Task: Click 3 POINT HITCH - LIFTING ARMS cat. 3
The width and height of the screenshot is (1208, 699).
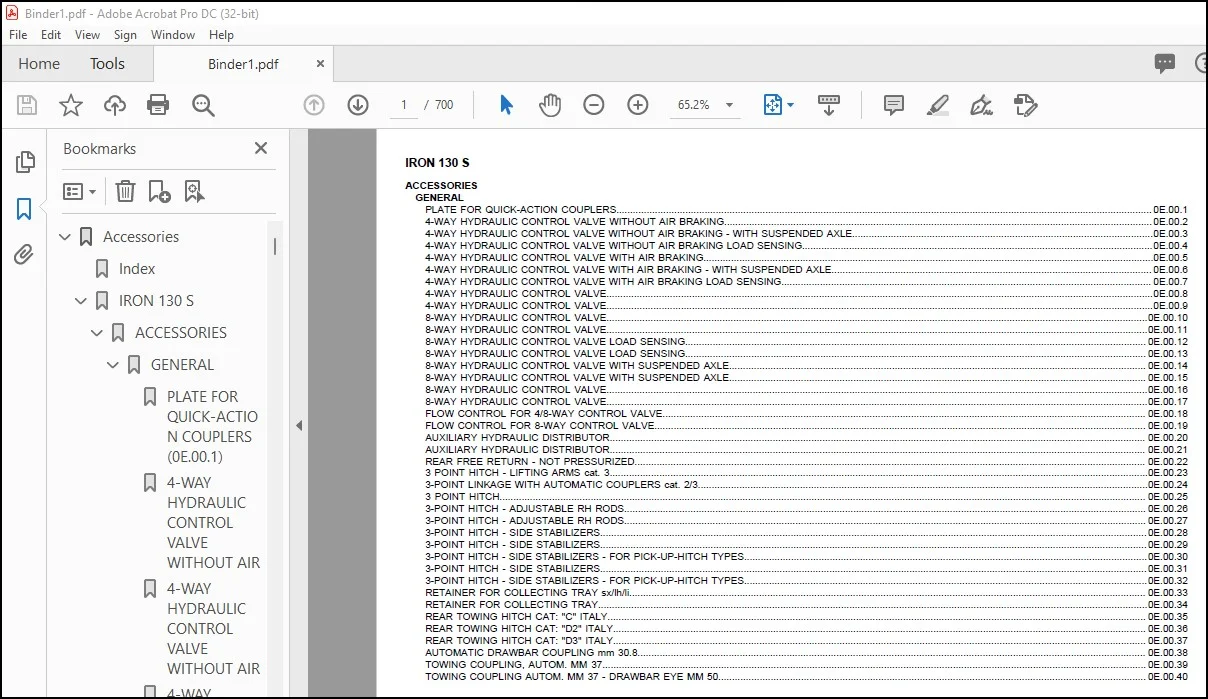Action: coord(517,473)
